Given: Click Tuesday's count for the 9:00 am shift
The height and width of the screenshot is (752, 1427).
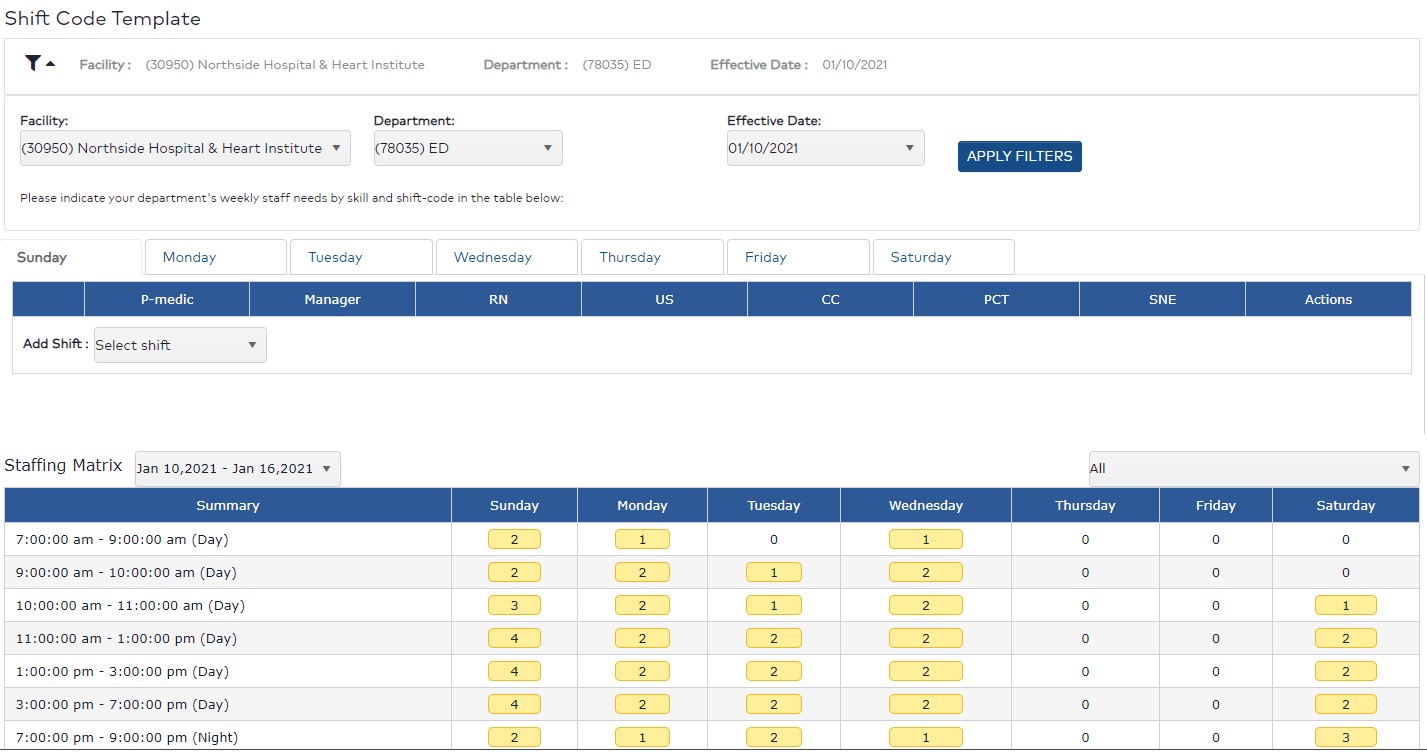Looking at the screenshot, I should [x=773, y=571].
